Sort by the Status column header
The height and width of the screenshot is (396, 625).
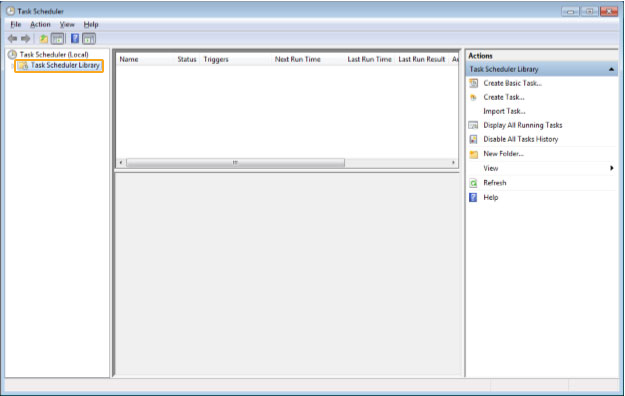[187, 59]
